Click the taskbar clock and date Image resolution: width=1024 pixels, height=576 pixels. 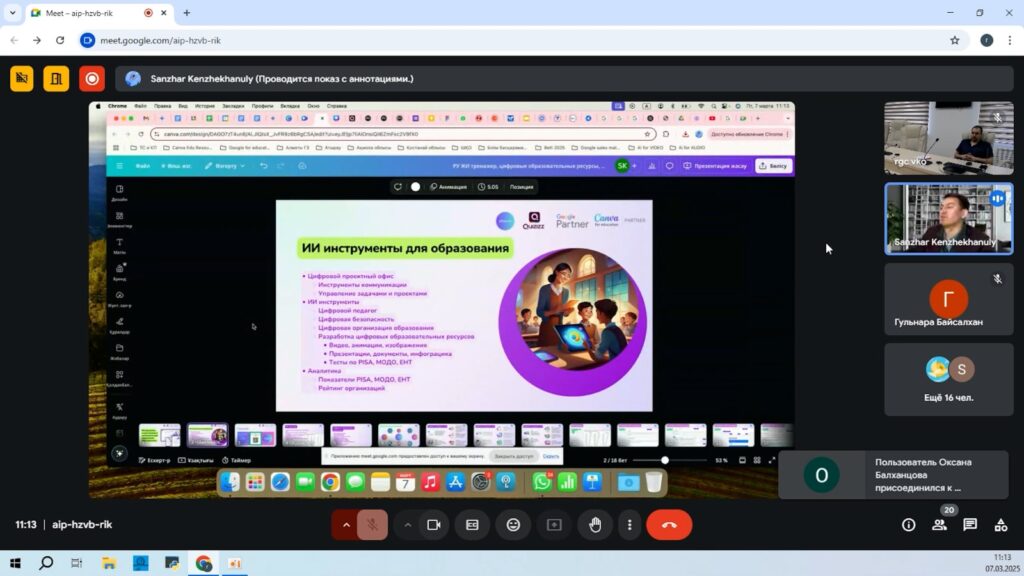pos(1002,563)
